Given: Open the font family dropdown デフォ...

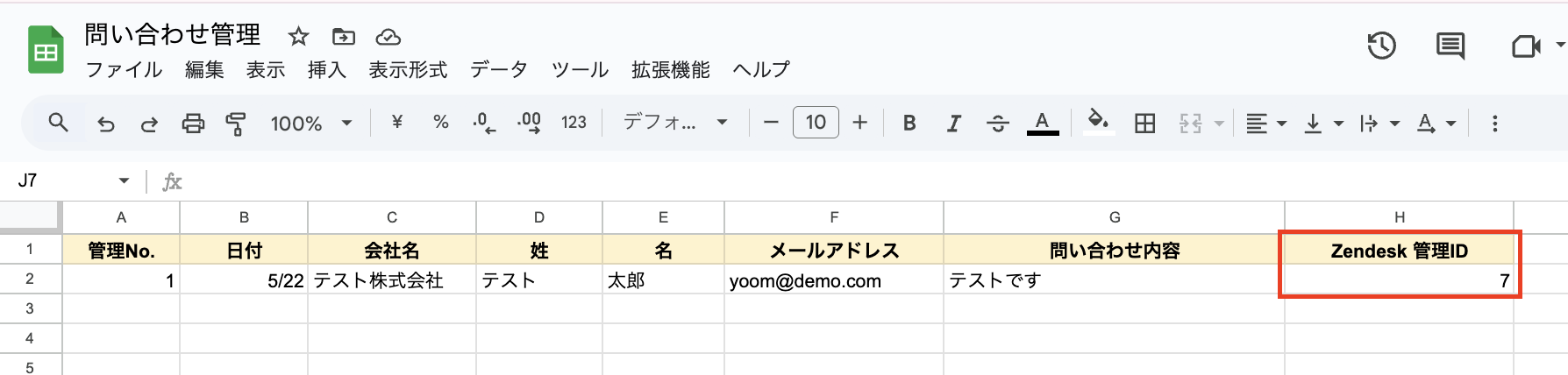Looking at the screenshot, I should [x=675, y=123].
